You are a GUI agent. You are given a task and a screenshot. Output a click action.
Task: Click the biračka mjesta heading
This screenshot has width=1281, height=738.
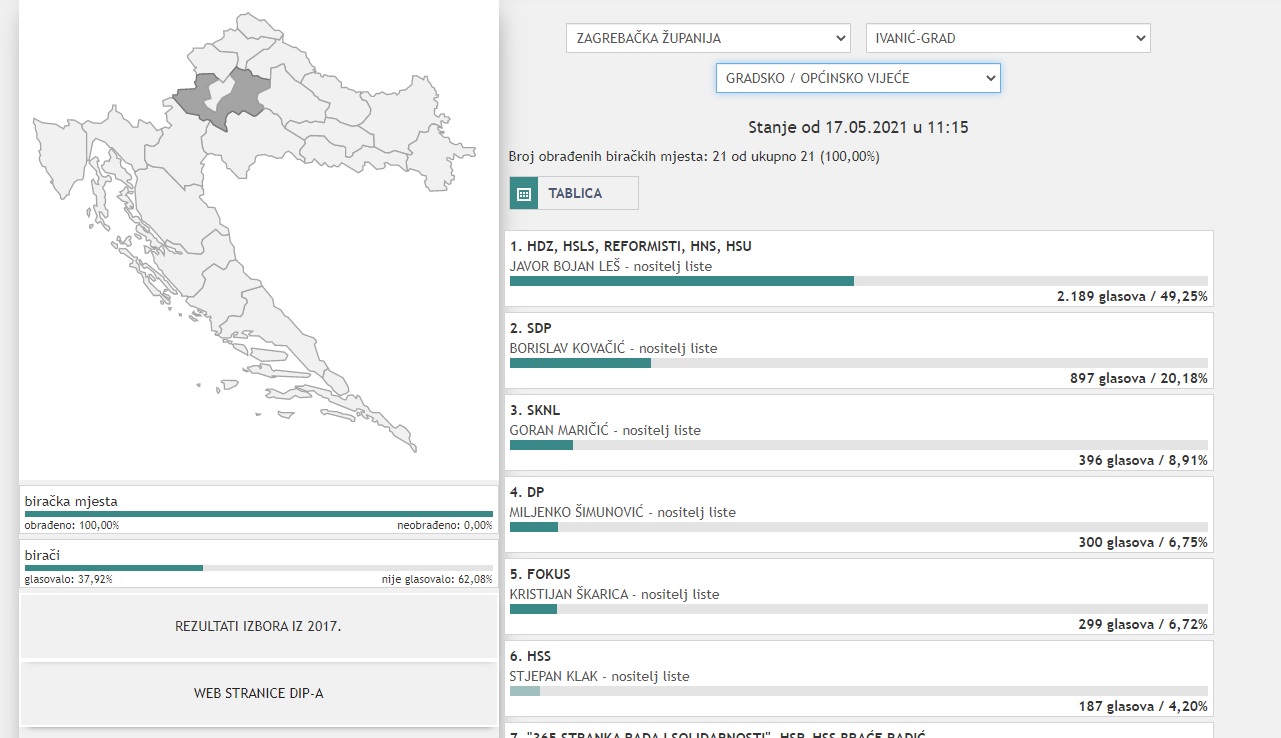coord(72,501)
